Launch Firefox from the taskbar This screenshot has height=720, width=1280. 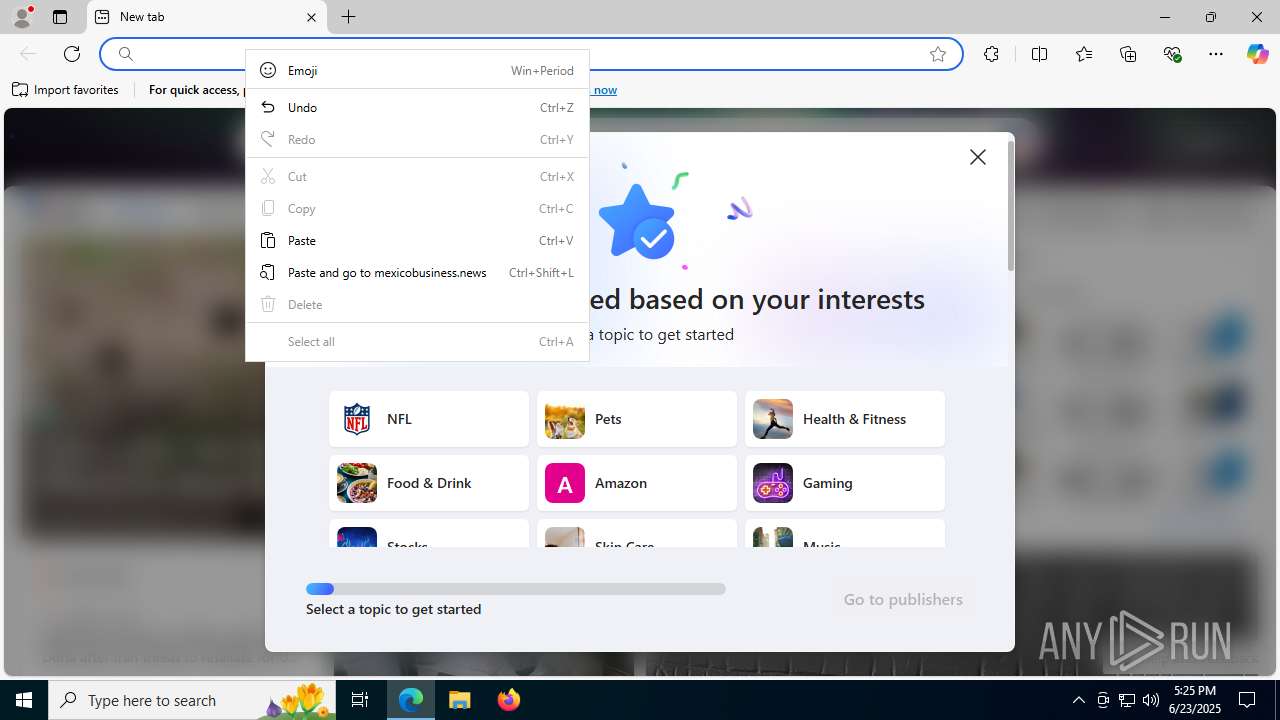[x=508, y=700]
